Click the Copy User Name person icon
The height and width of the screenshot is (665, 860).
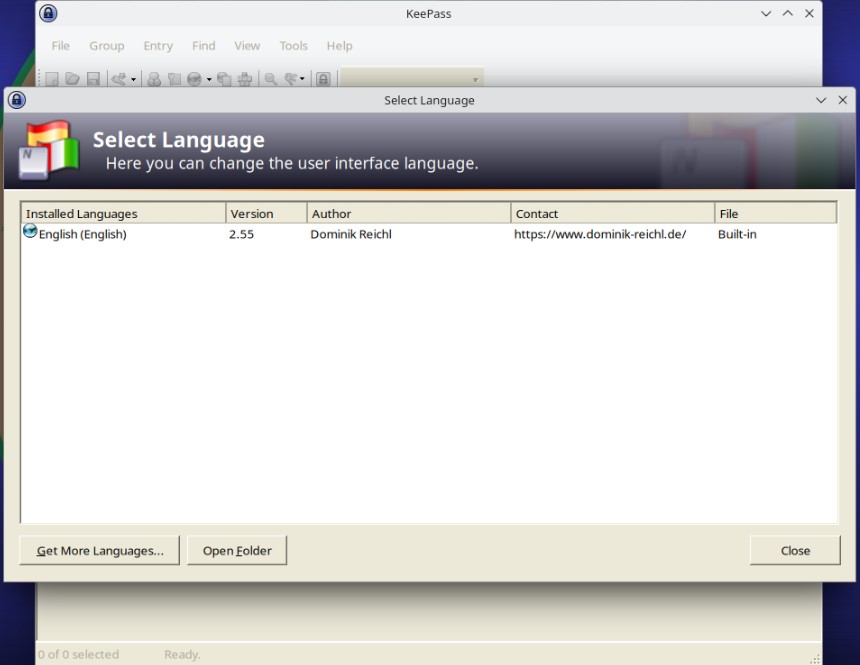coord(154,80)
